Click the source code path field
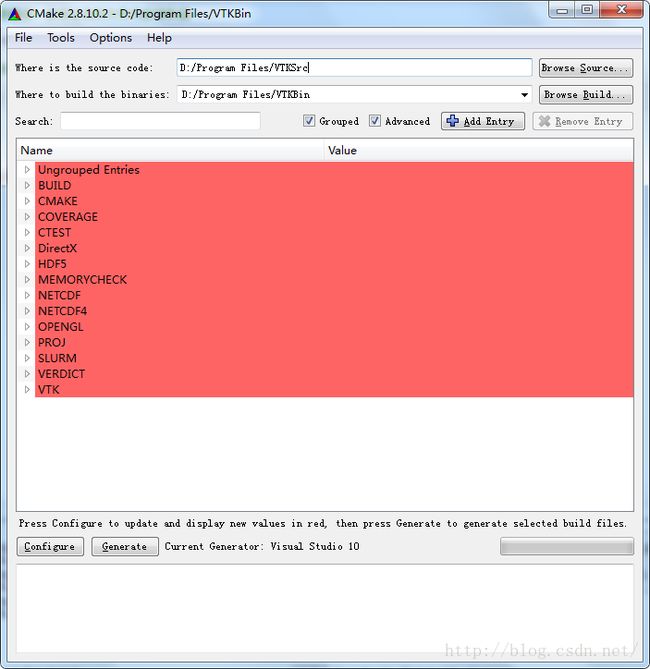 354,68
